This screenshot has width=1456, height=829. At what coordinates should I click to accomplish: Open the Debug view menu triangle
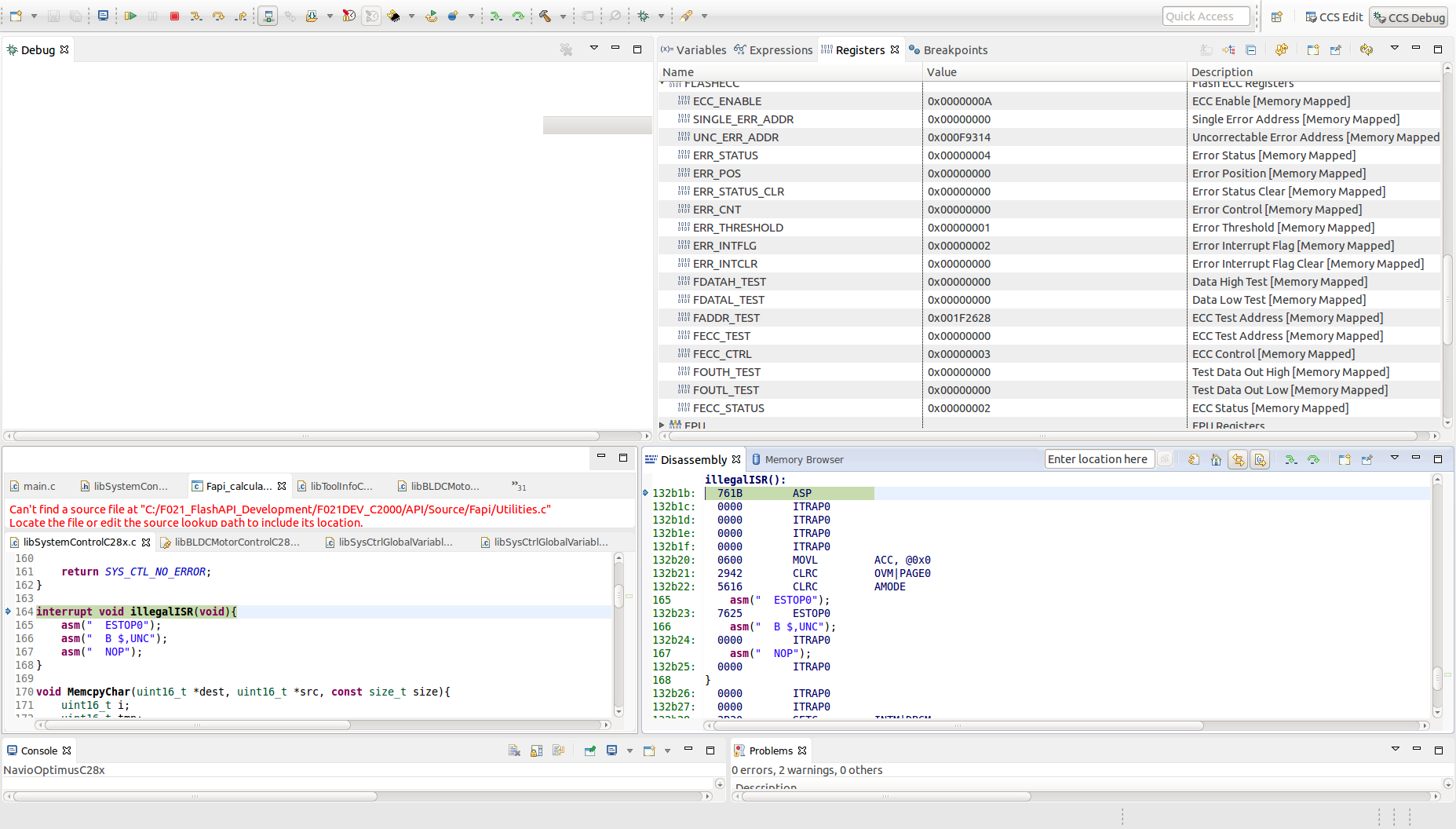[x=594, y=48]
